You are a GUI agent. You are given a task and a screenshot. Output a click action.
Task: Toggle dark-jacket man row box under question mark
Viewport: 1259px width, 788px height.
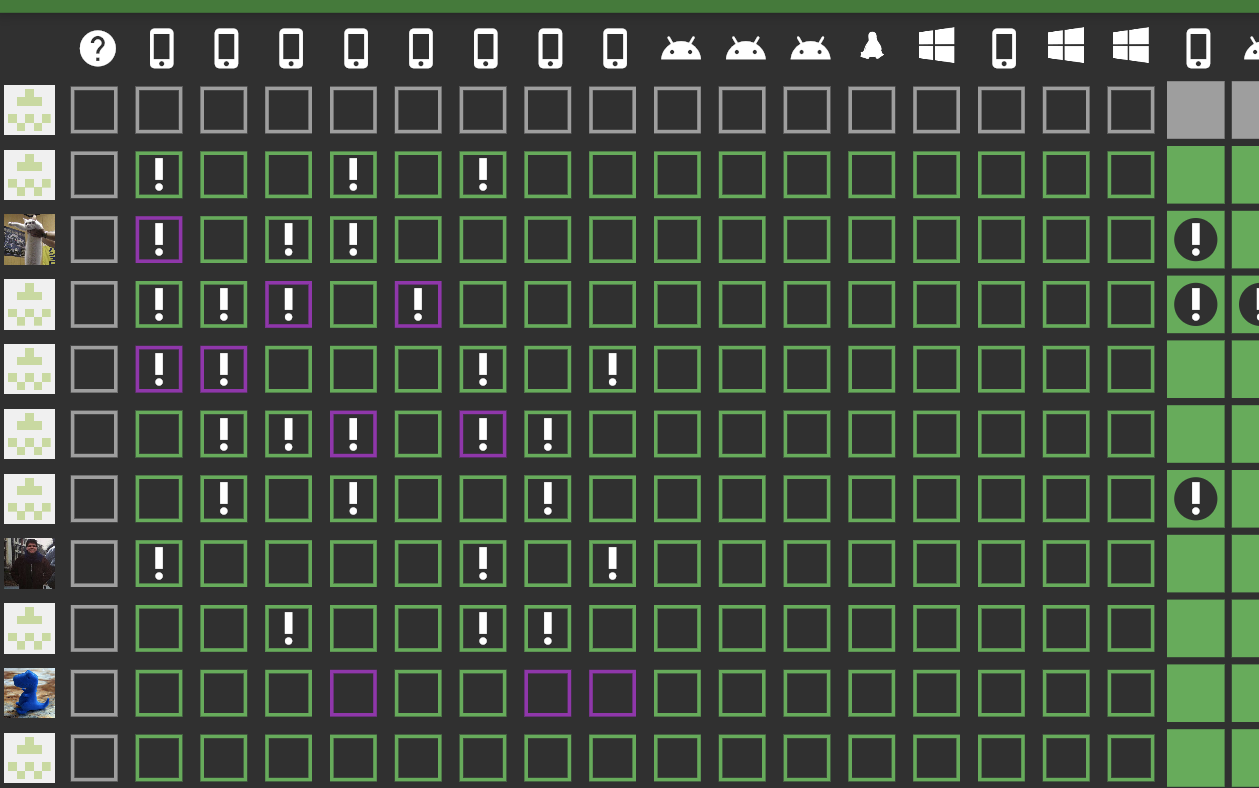point(94,563)
